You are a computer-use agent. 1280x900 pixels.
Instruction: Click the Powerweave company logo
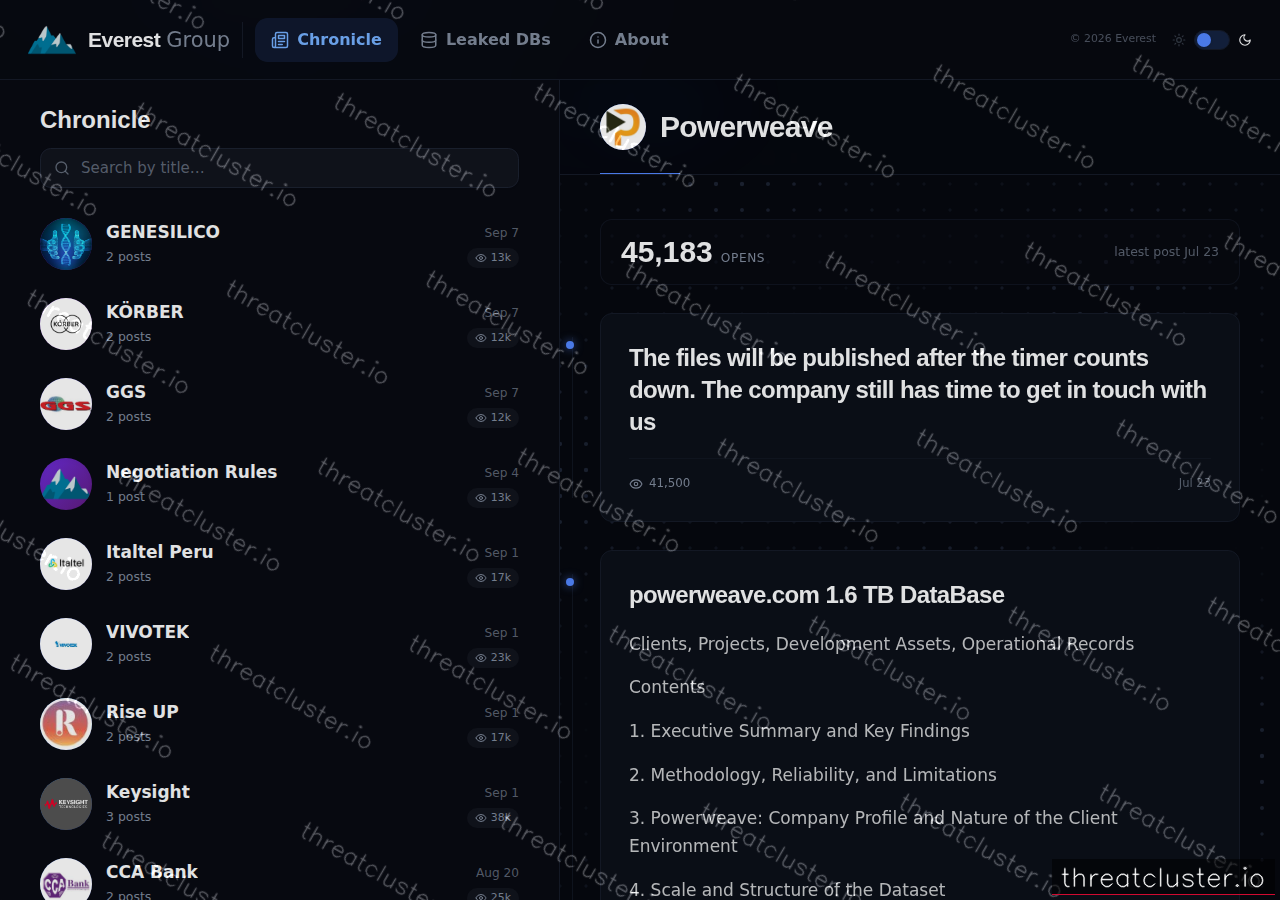(623, 127)
